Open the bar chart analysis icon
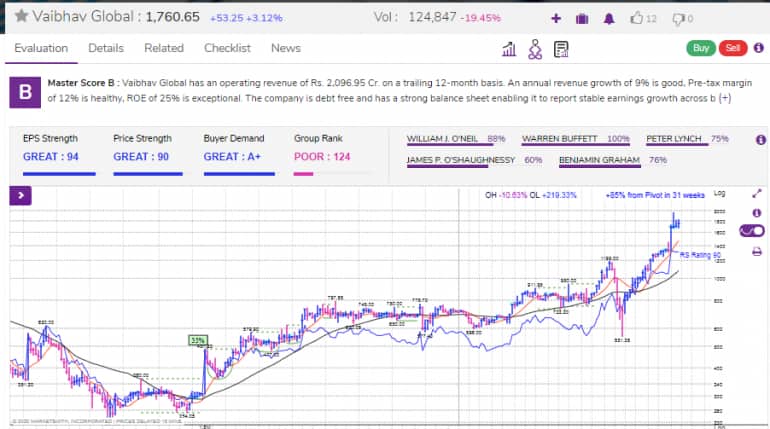The height and width of the screenshot is (429, 770). [509, 49]
